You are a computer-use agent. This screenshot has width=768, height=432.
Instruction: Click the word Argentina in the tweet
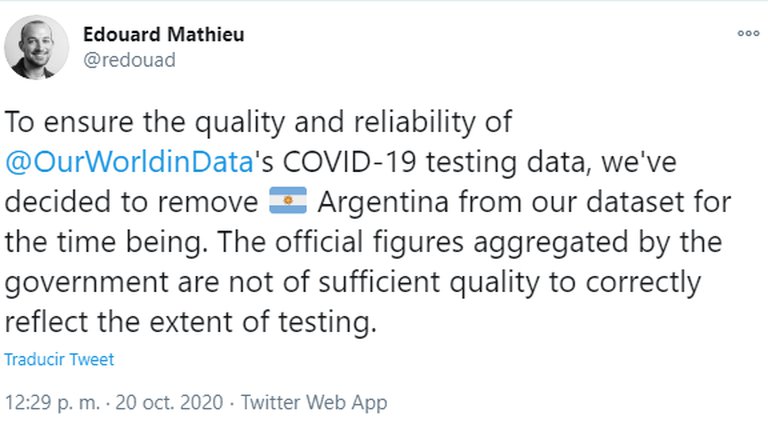pos(375,202)
